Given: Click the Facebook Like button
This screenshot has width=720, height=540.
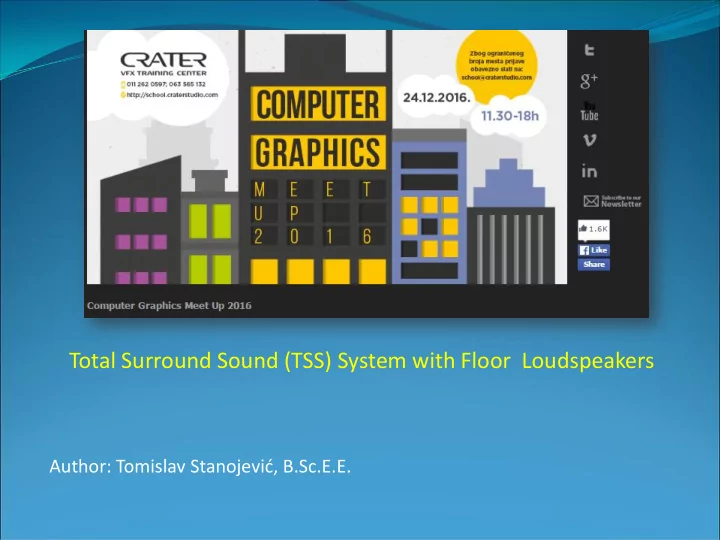Looking at the screenshot, I should (594, 250).
